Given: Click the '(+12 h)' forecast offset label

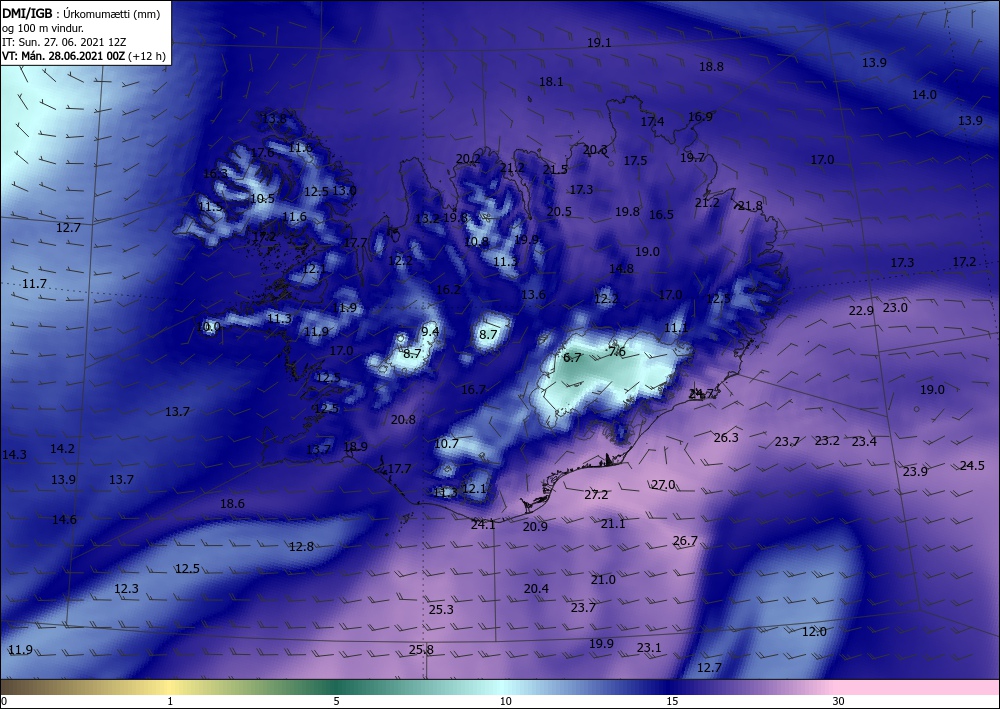Looking at the screenshot, I should 147,56.
